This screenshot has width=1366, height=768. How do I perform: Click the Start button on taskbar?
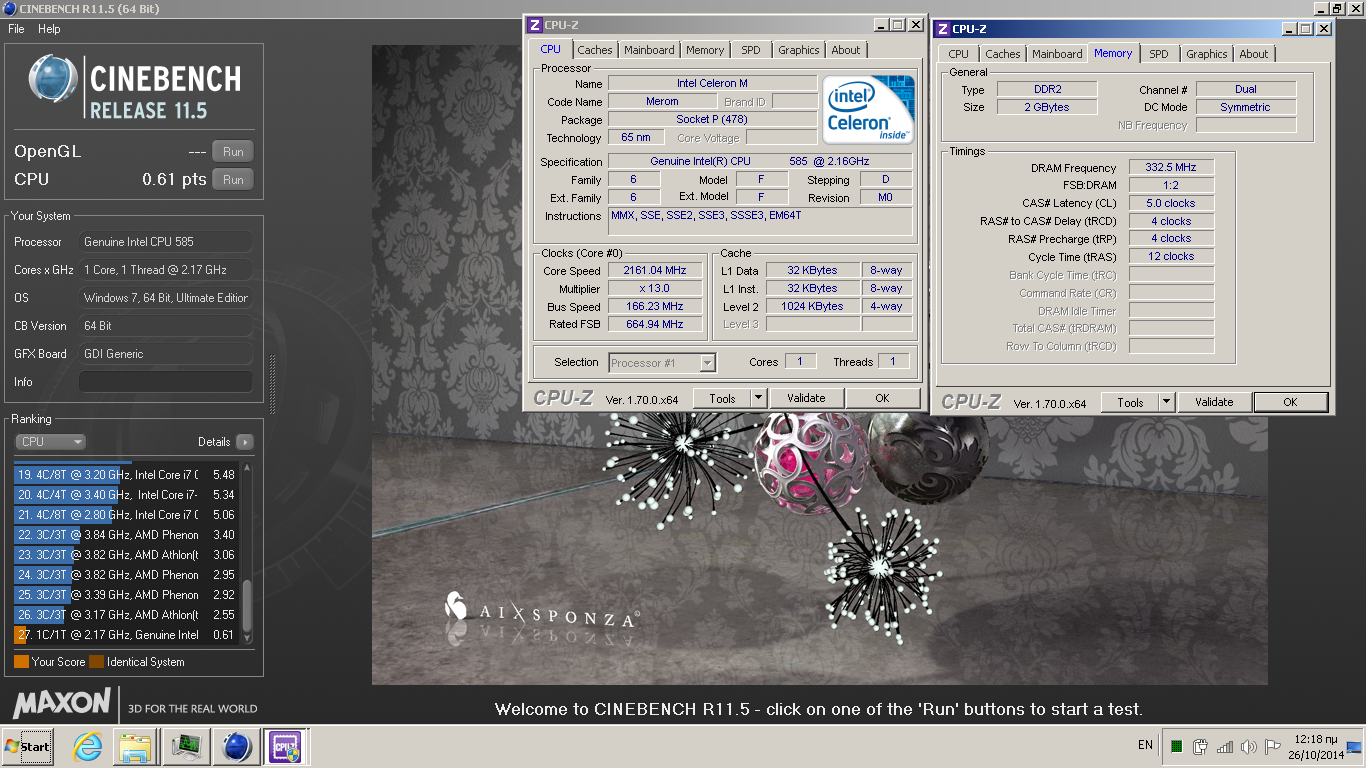[28, 746]
